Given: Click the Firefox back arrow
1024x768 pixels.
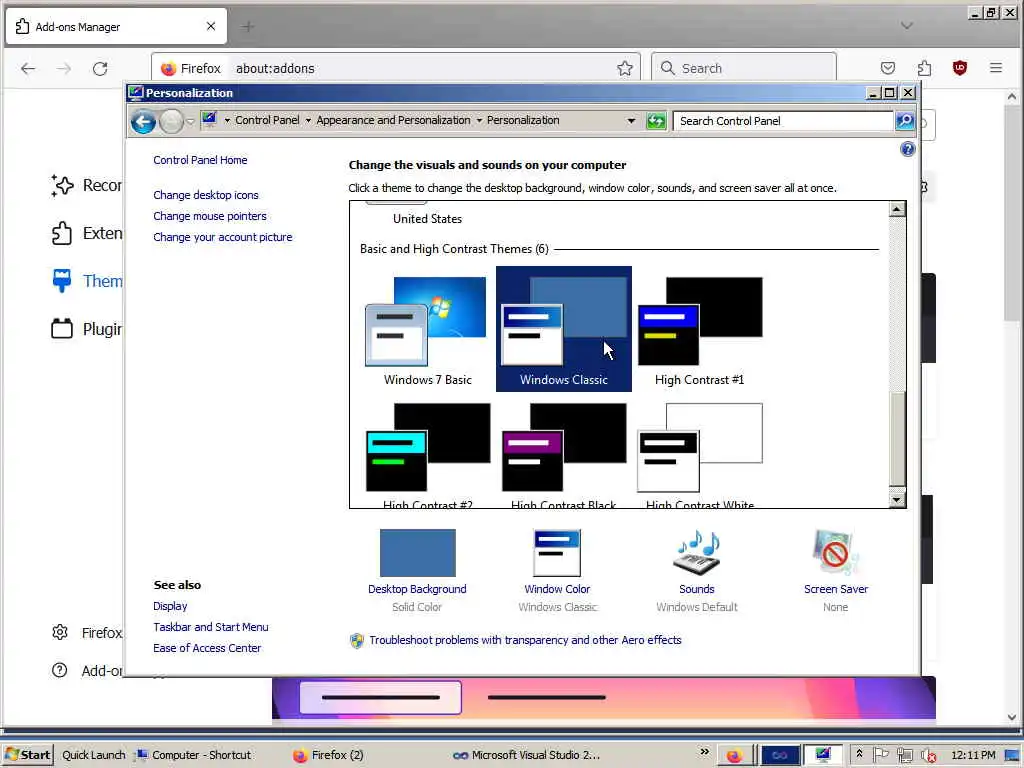Looking at the screenshot, I should (x=27, y=69).
